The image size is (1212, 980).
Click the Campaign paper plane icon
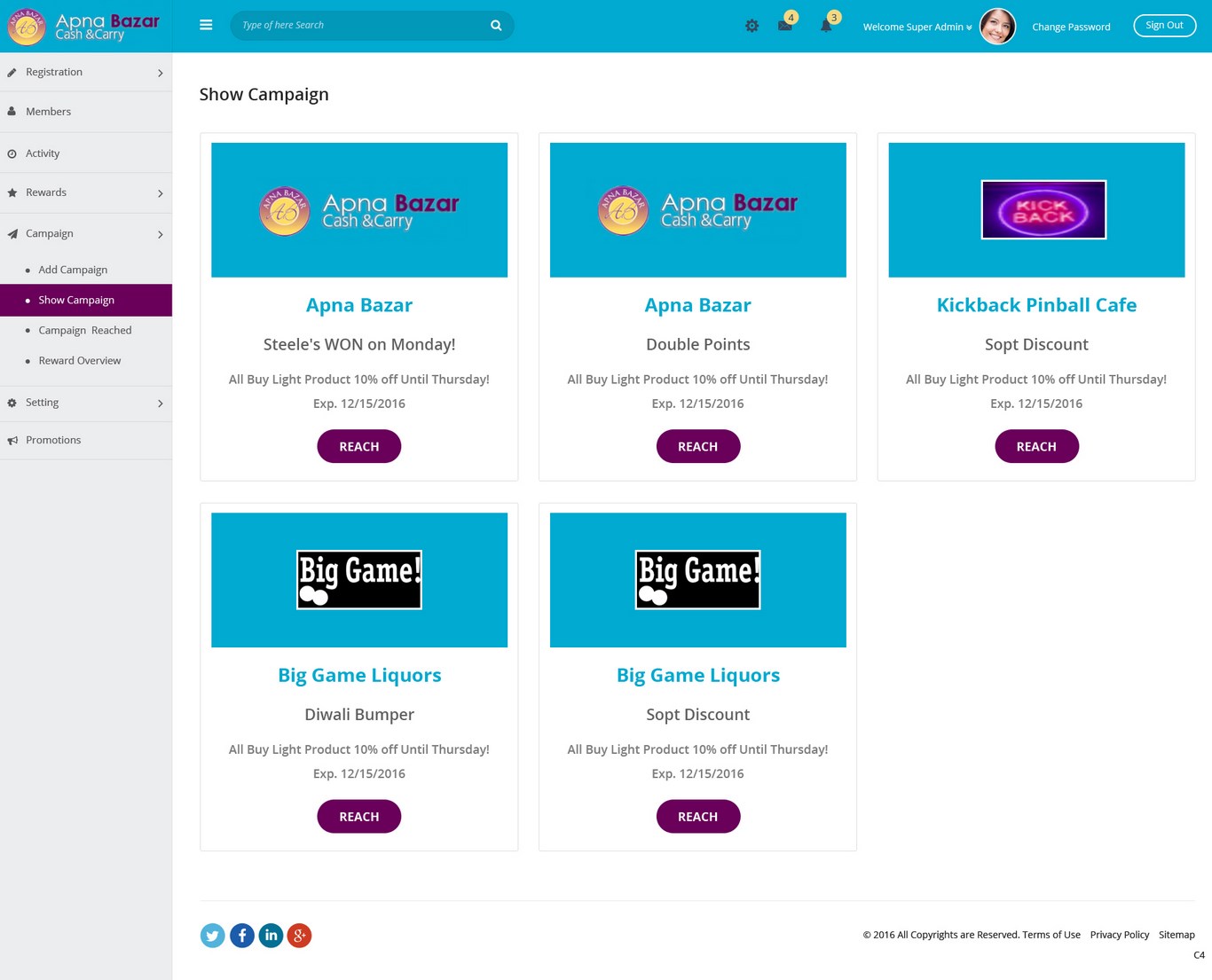pos(12,234)
